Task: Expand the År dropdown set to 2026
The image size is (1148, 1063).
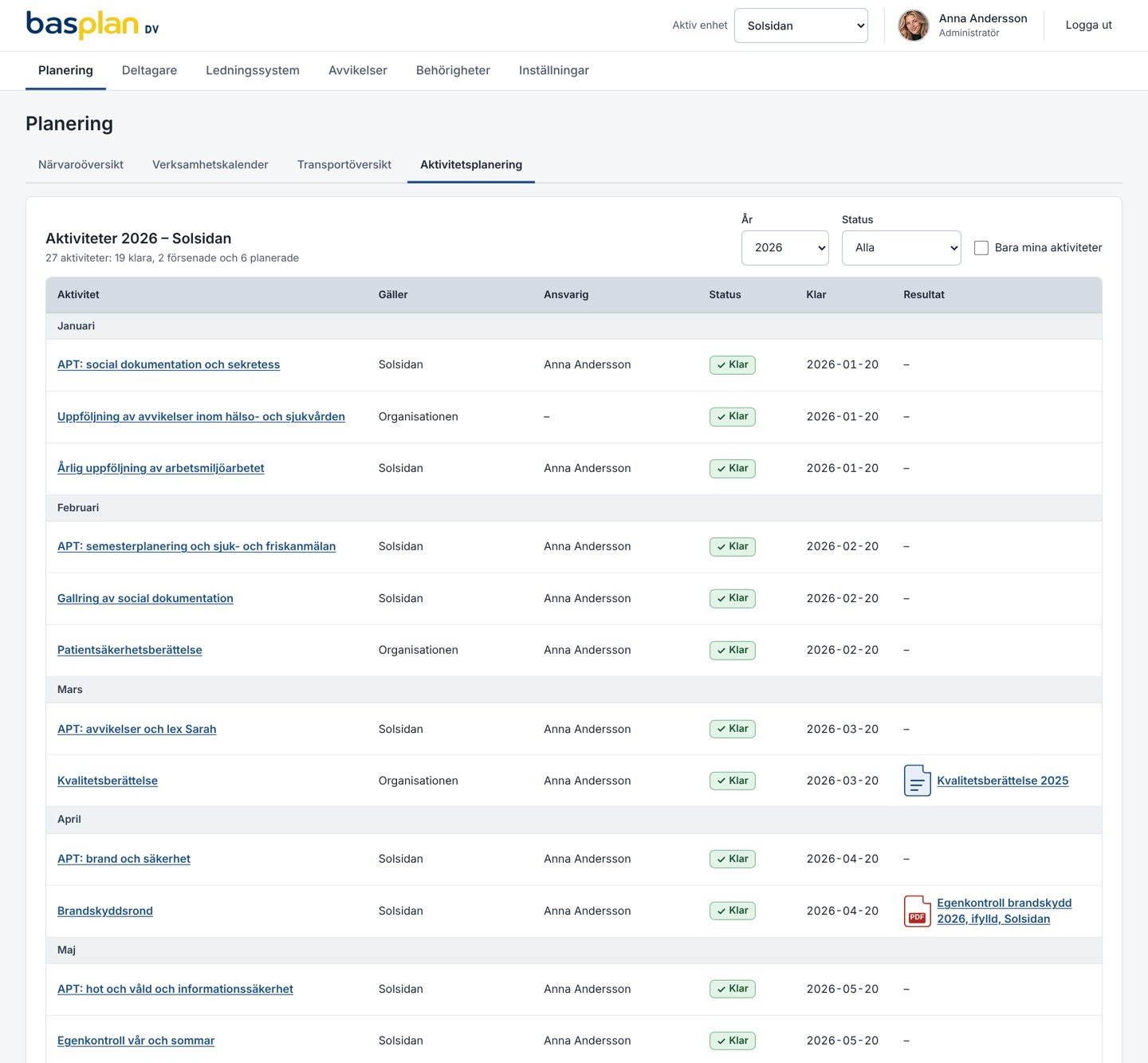Action: coord(785,248)
